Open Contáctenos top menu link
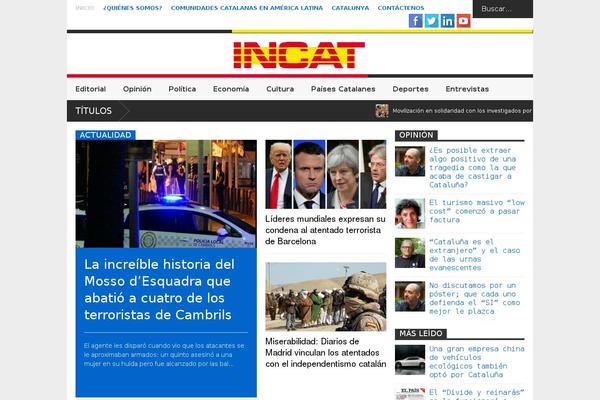 [401, 8]
